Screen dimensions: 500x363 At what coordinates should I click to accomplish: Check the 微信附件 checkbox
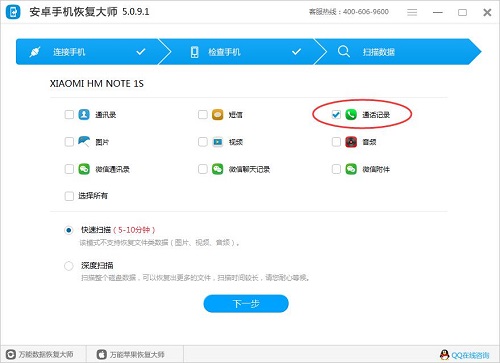coord(336,169)
